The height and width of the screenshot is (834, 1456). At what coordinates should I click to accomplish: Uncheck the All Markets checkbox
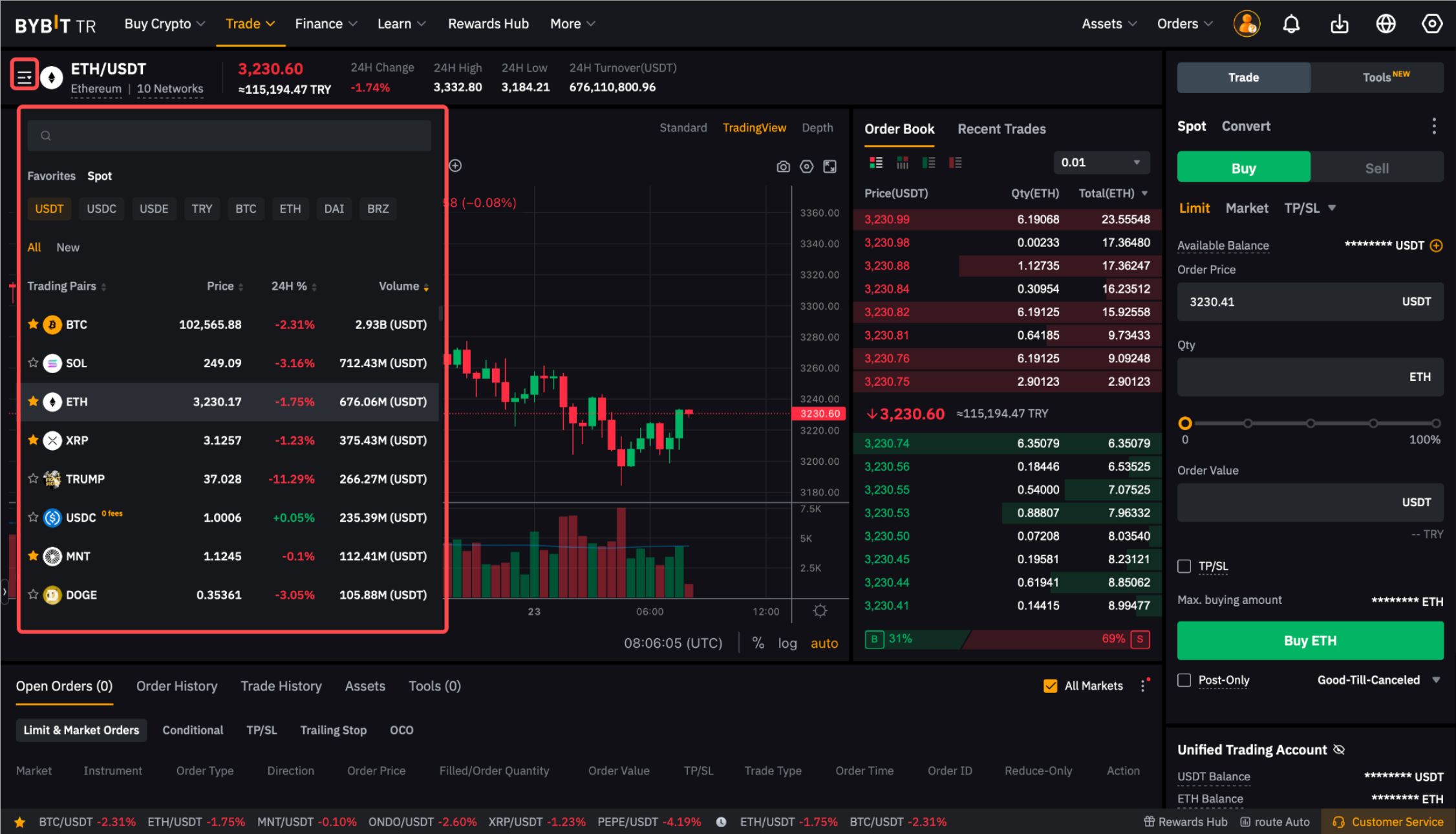pyautogui.click(x=1051, y=686)
